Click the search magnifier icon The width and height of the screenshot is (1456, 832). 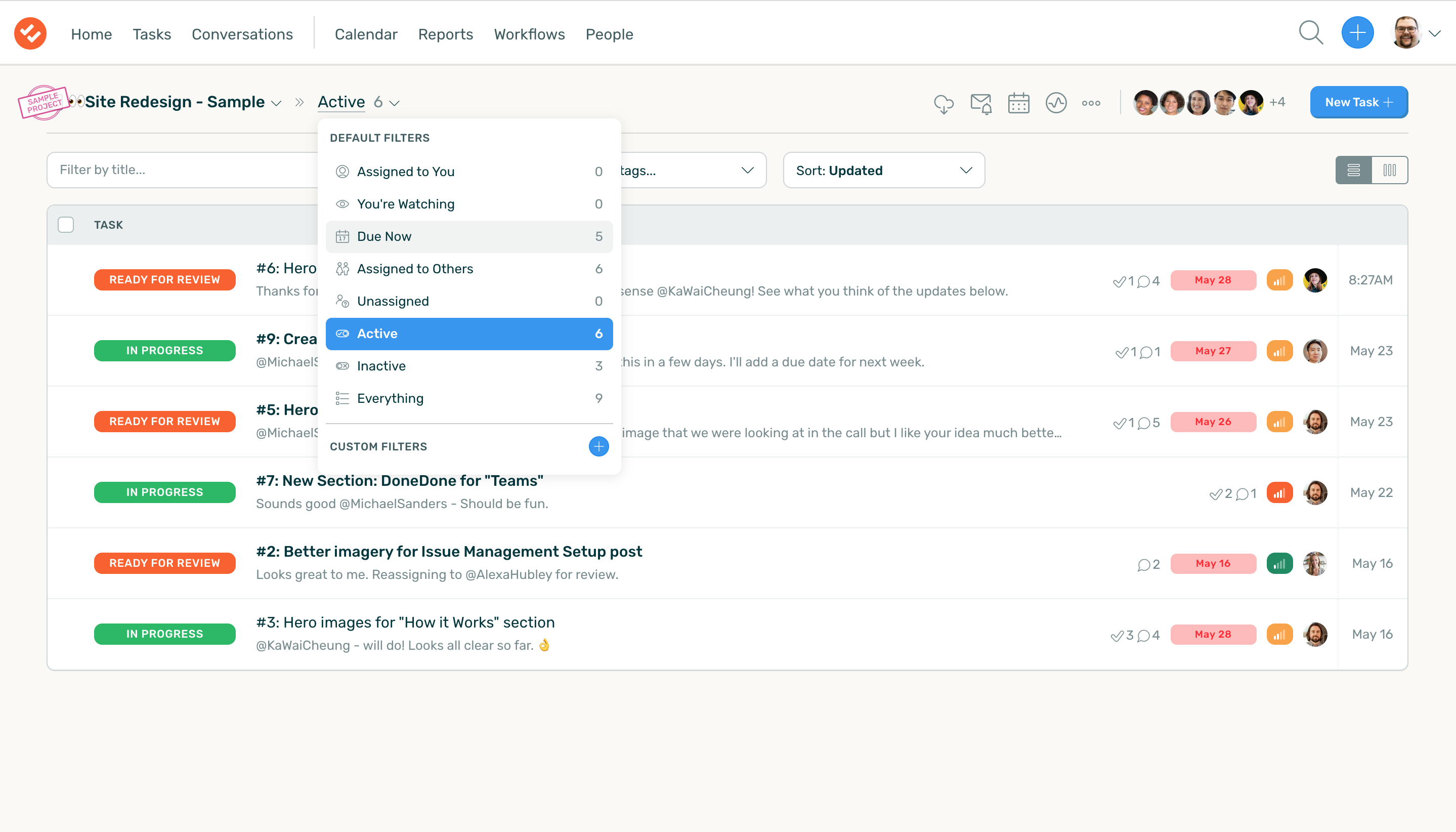1310,33
